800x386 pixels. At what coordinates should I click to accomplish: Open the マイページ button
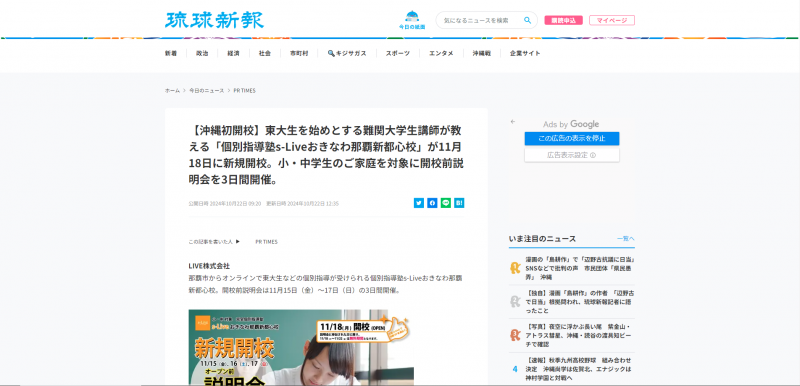[x=612, y=20]
